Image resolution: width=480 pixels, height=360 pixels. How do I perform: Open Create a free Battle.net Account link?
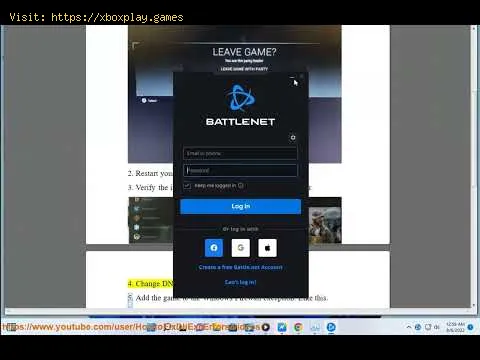tap(240, 267)
